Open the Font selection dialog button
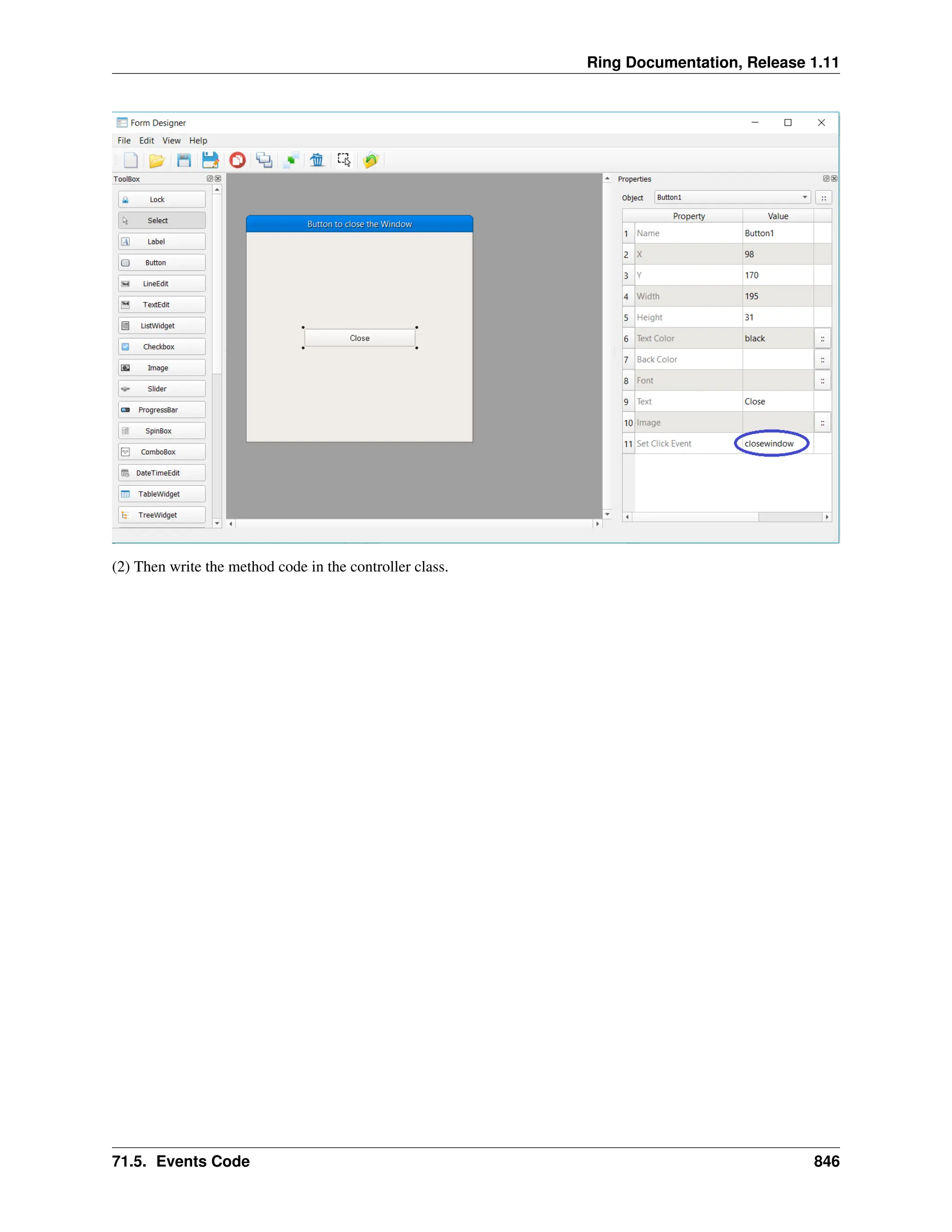This screenshot has height=1232, width=952. pyautogui.click(x=822, y=381)
